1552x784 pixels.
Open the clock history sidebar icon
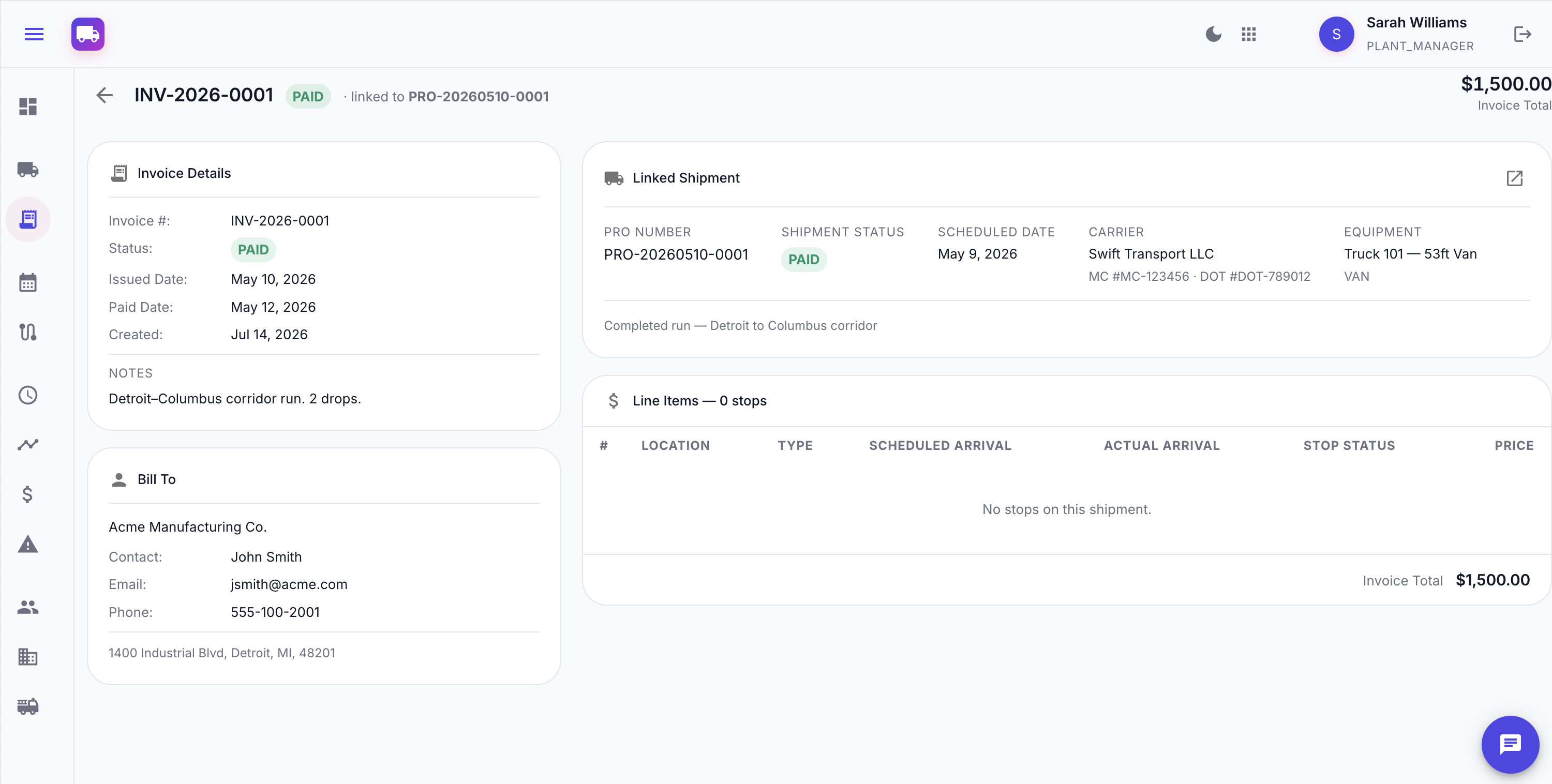click(x=28, y=395)
